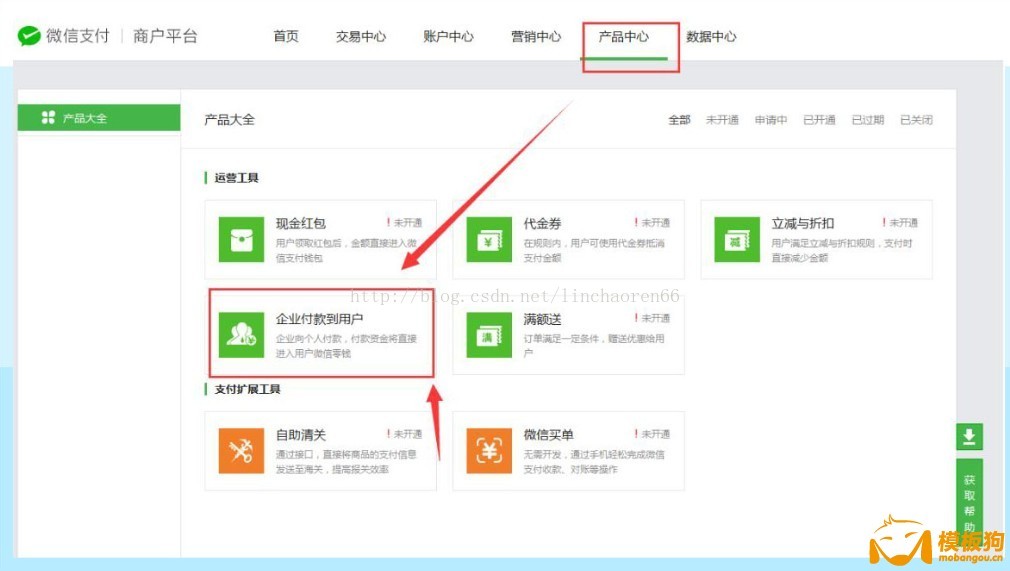Click the 商户平台 header text
The image size is (1010, 571).
[x=165, y=36]
